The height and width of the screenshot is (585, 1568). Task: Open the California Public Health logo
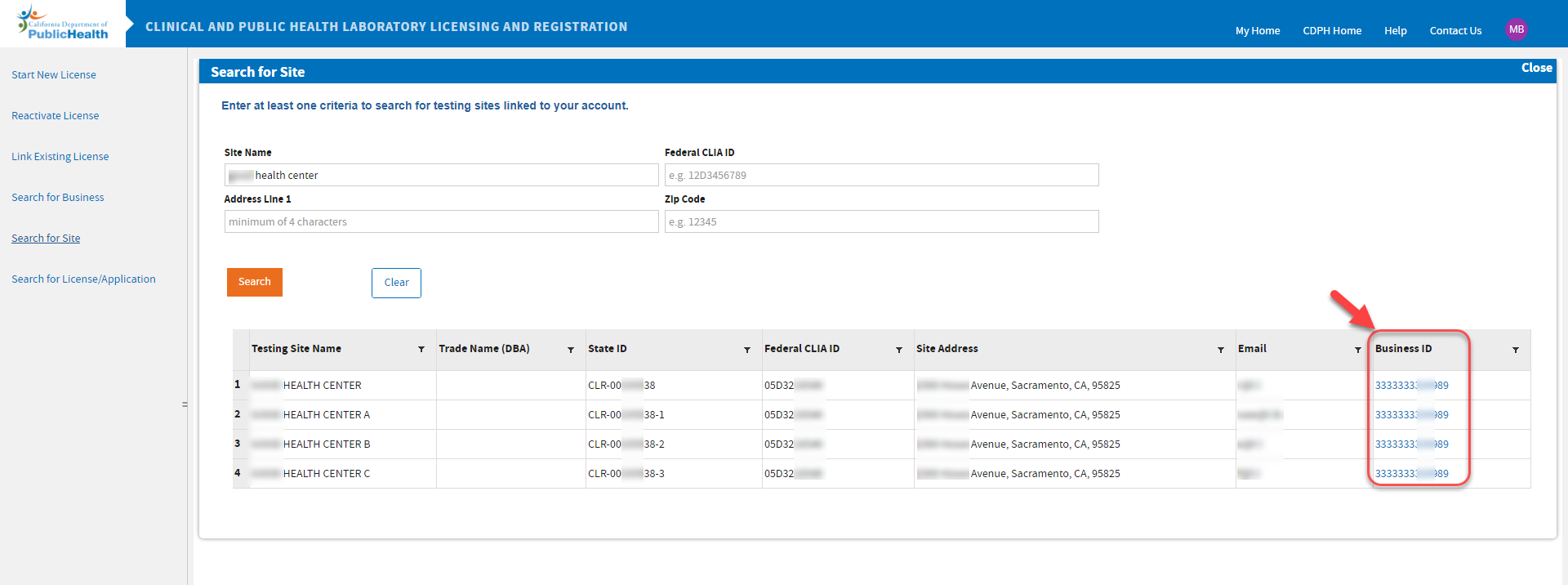click(63, 23)
